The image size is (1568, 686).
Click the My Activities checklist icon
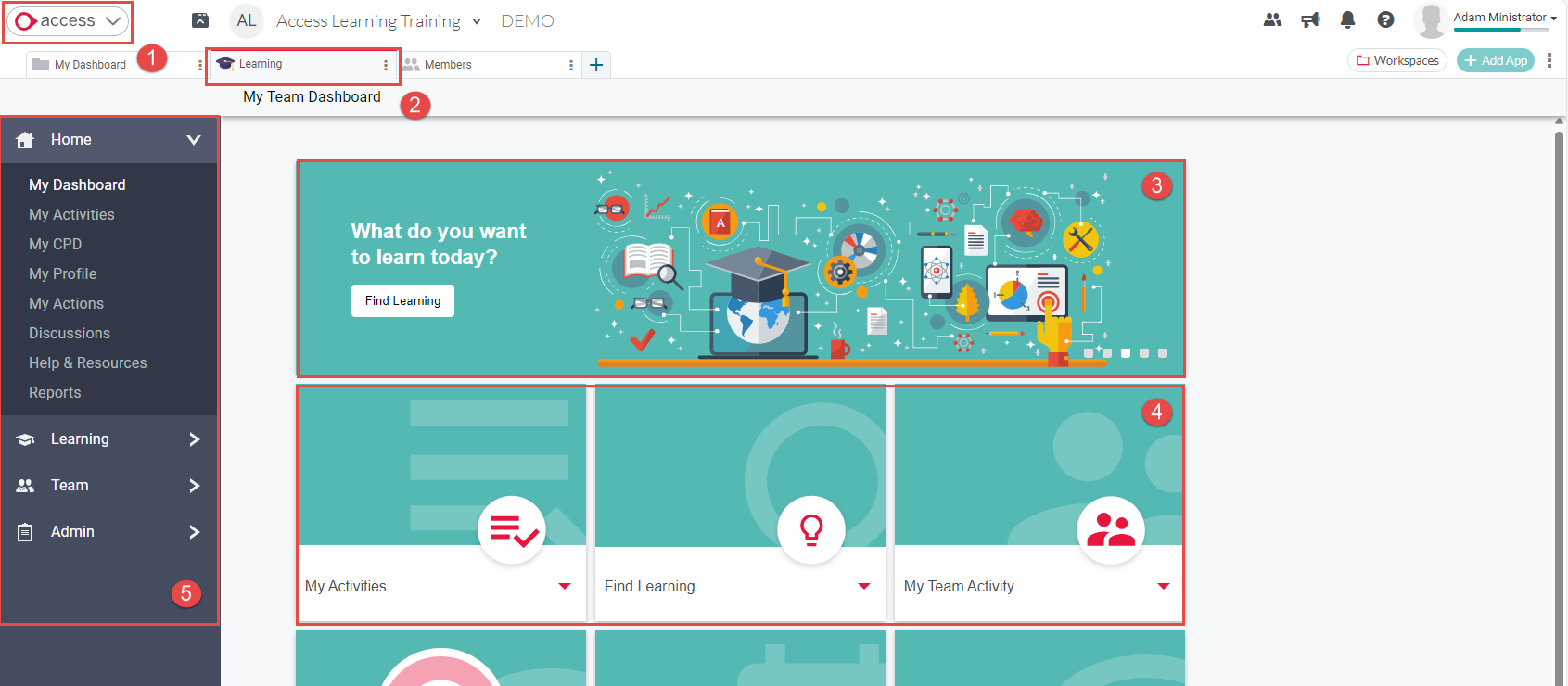click(x=512, y=530)
